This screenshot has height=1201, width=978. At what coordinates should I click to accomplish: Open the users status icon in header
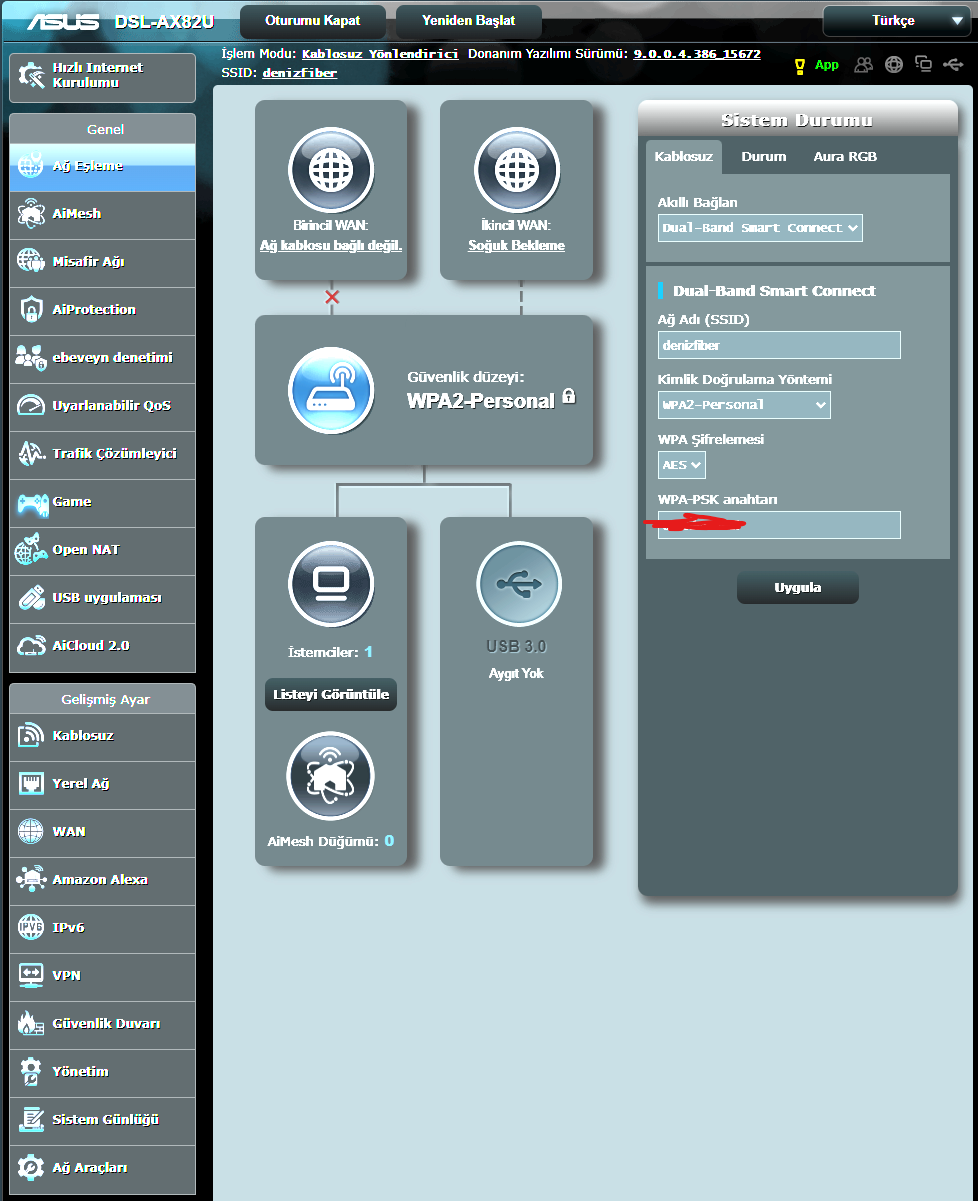tap(864, 65)
